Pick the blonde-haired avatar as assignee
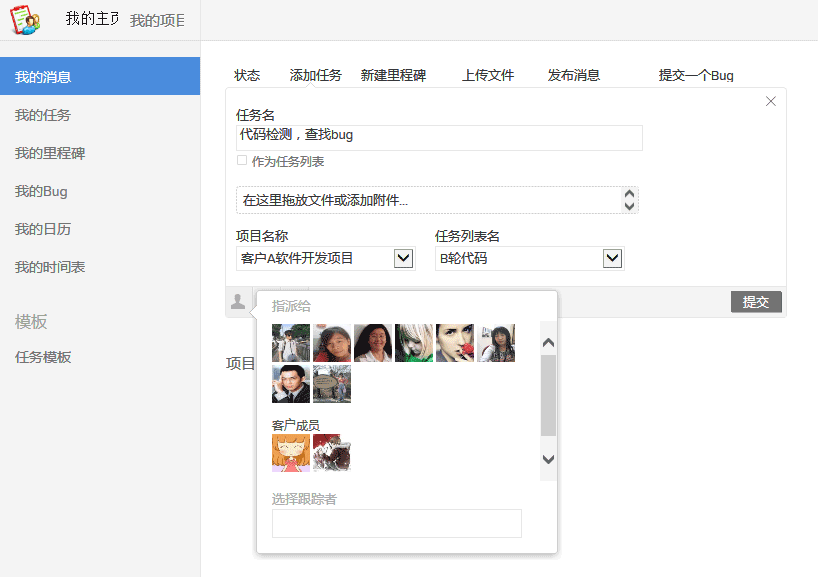Image resolution: width=818 pixels, height=577 pixels. tap(414, 343)
